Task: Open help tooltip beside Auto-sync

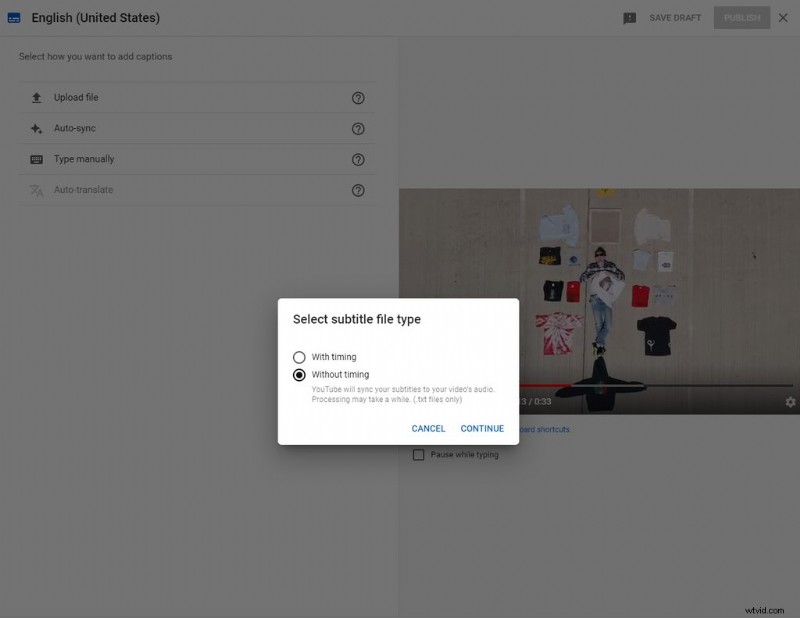Action: [359, 128]
